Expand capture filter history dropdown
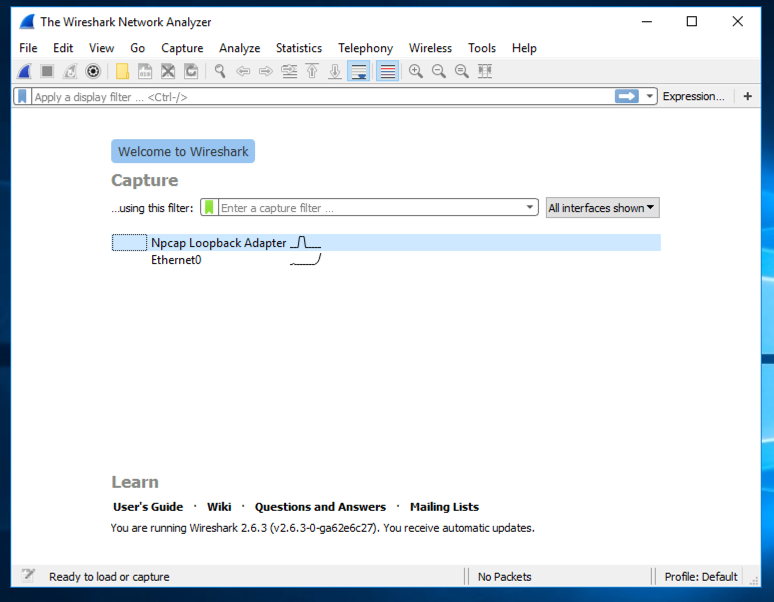This screenshot has width=774, height=602. (530, 207)
